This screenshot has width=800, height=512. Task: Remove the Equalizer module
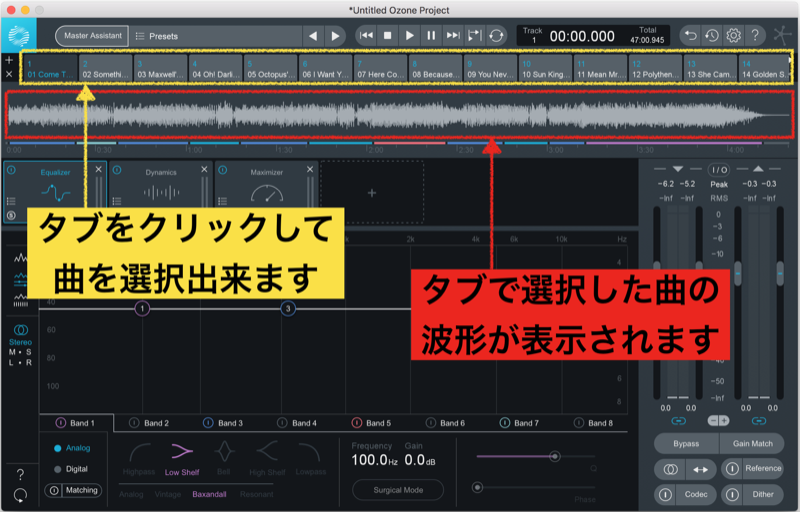tap(98, 169)
